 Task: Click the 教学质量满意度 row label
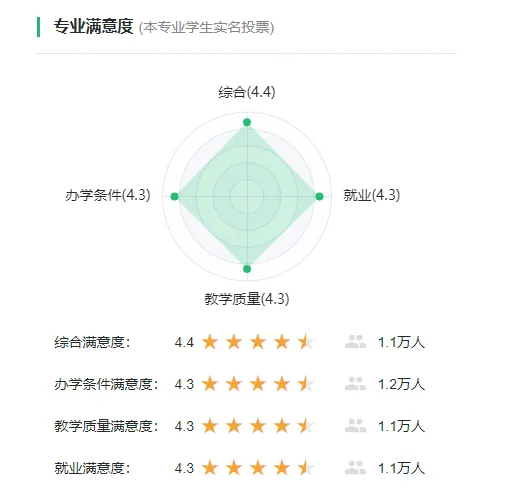pos(106,426)
